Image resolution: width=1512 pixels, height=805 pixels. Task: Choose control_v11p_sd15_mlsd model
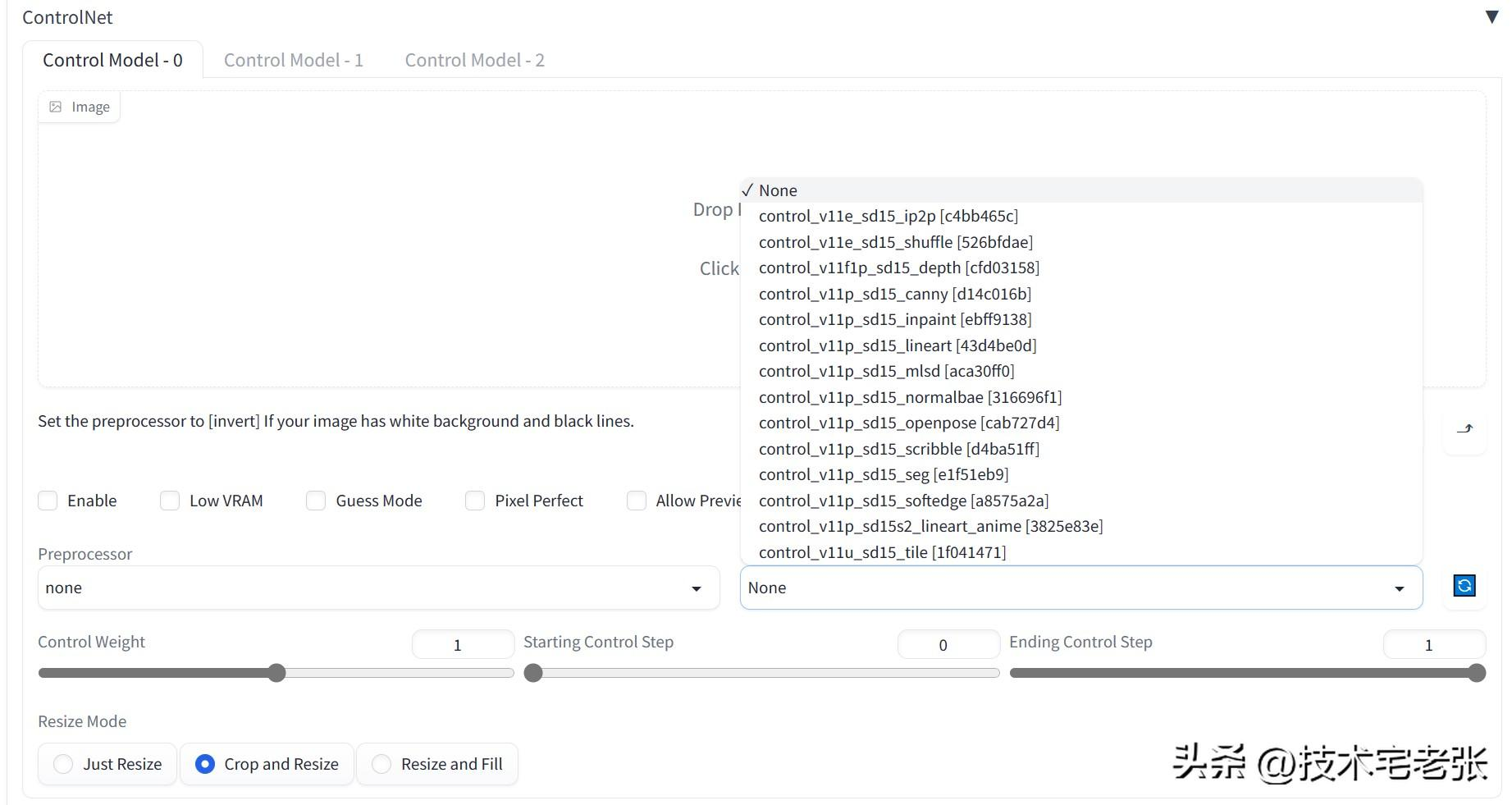coord(1080,371)
